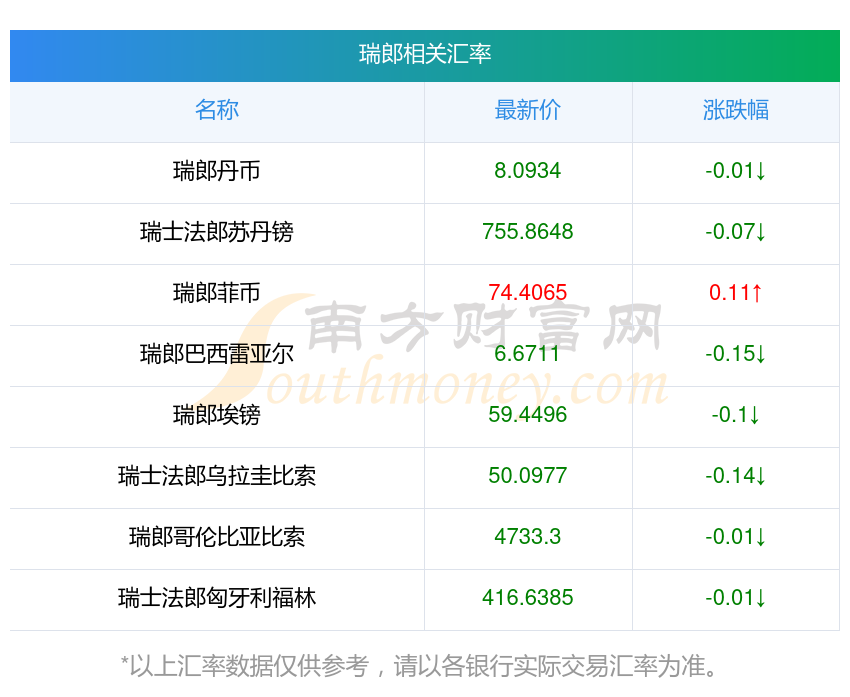Click the 涨跌幅 column header
This screenshot has height=697, width=850.
736,110
